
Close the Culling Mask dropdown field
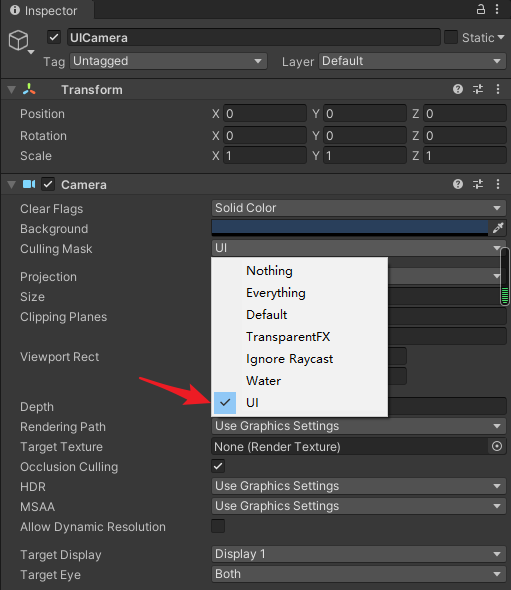click(x=359, y=248)
